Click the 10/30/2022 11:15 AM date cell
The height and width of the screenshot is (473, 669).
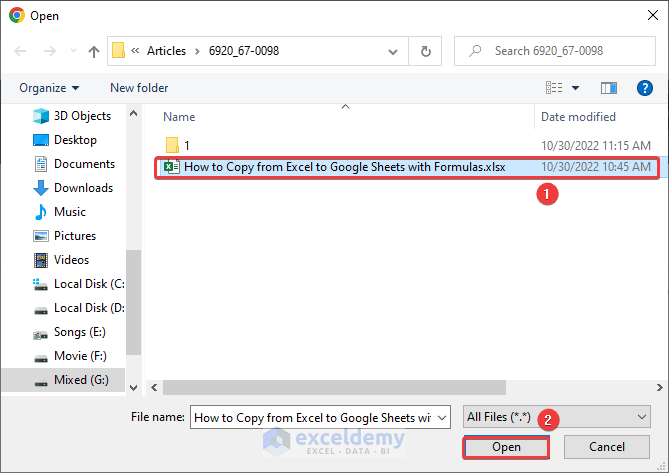[x=596, y=145]
